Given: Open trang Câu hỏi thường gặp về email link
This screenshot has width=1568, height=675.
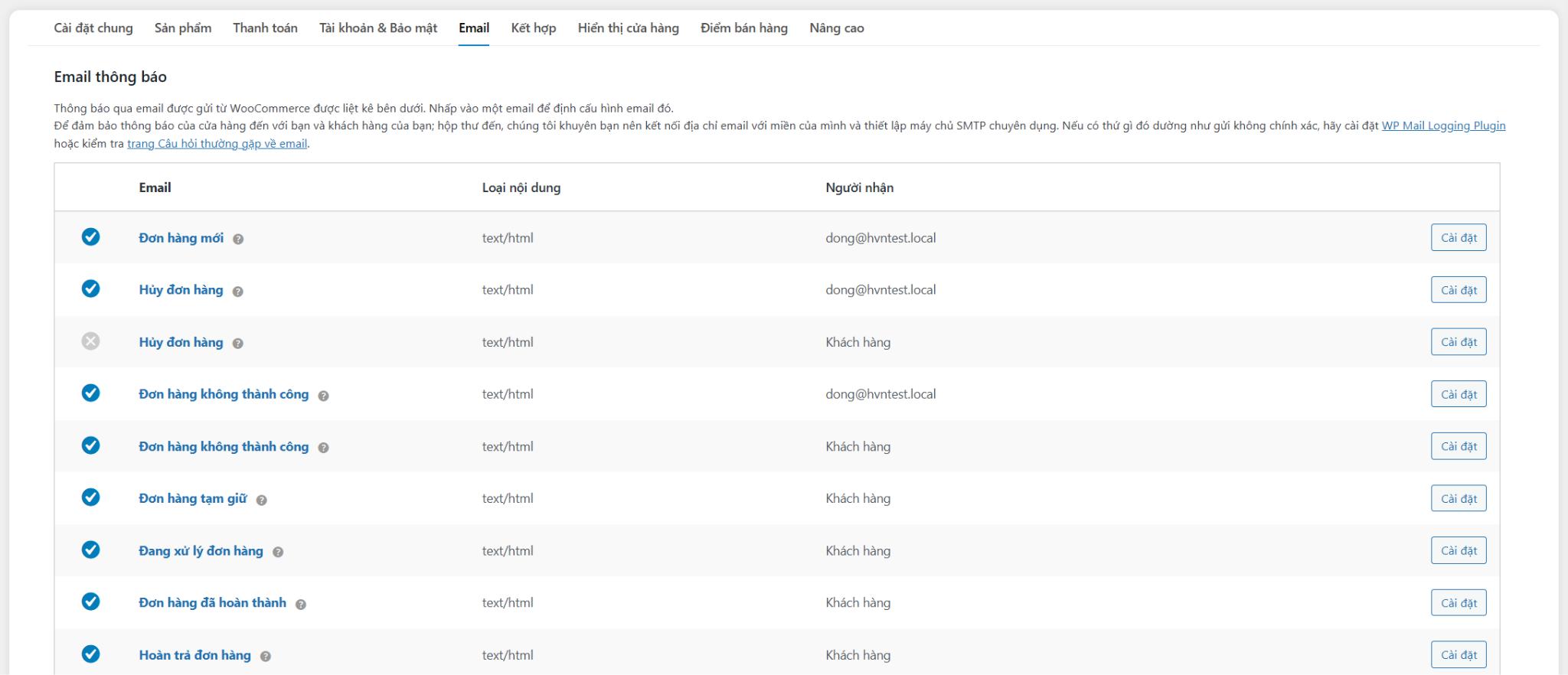Looking at the screenshot, I should tap(217, 144).
